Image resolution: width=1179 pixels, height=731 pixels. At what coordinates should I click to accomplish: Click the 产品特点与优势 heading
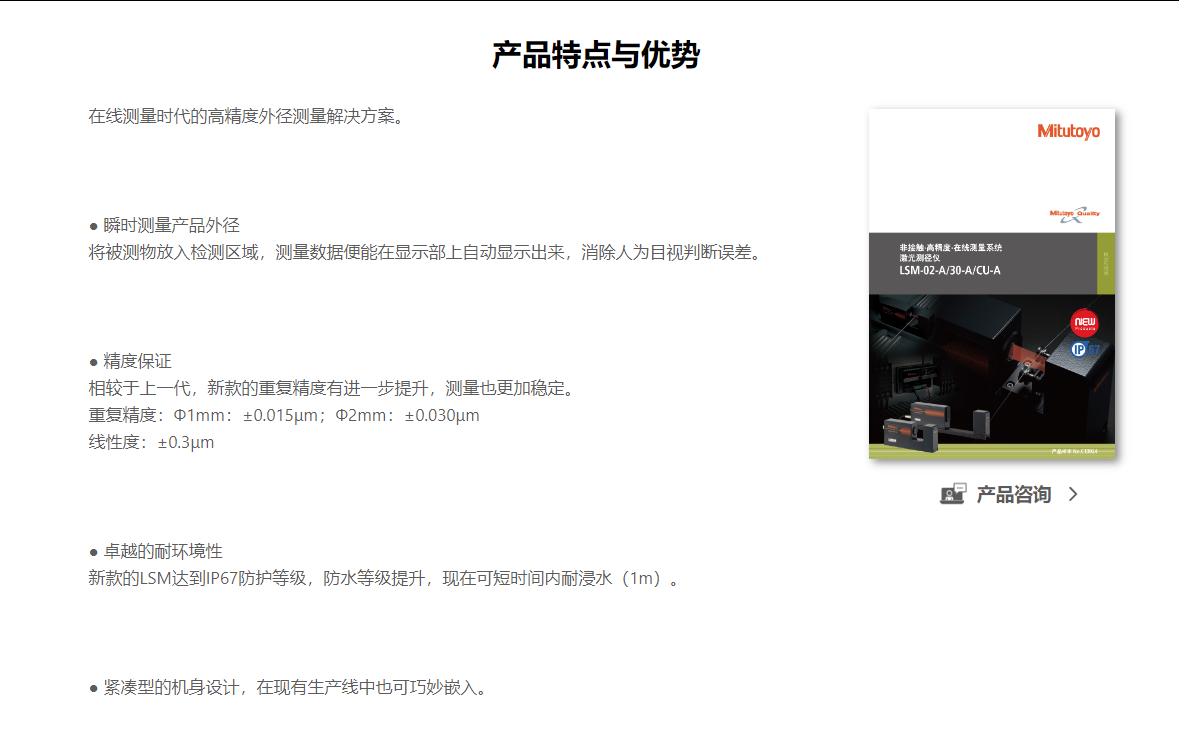tap(595, 56)
